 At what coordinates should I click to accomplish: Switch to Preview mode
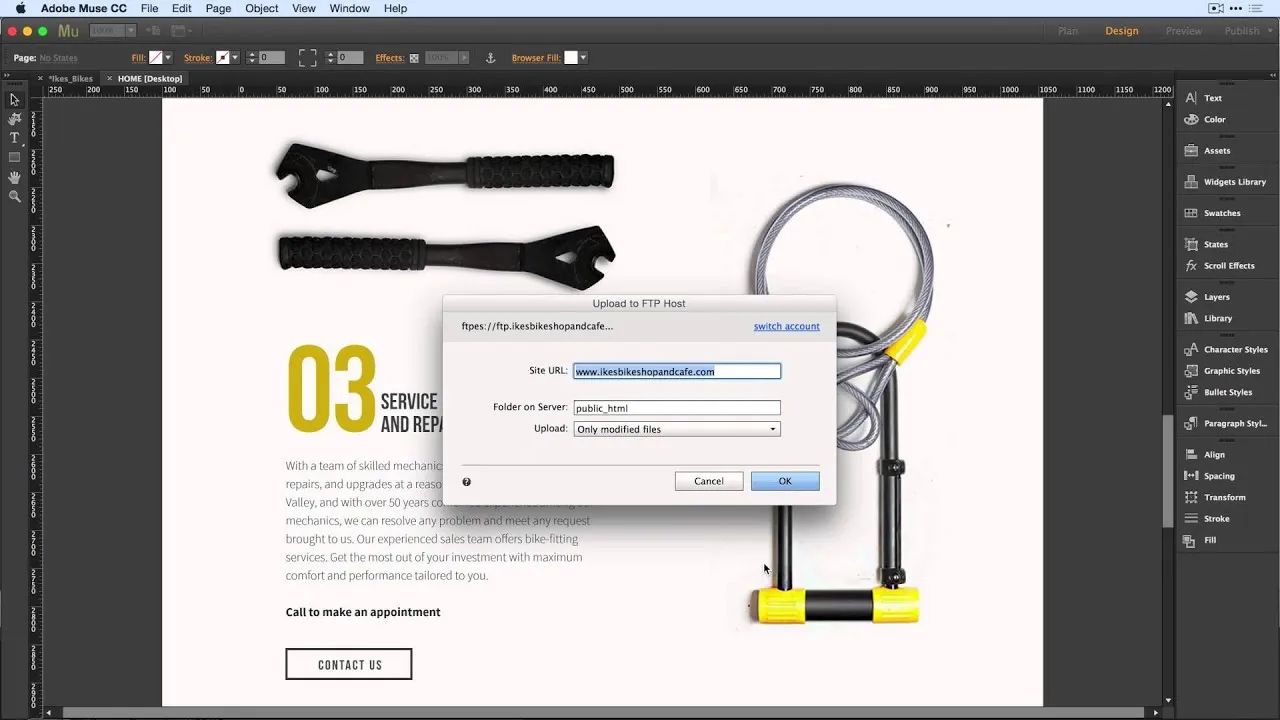1183,31
